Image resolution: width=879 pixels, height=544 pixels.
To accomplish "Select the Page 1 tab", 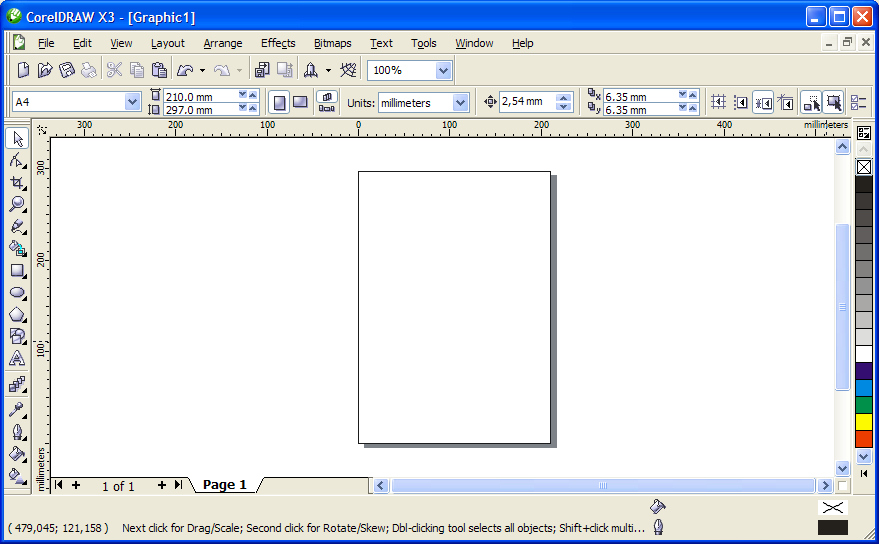I will (225, 485).
